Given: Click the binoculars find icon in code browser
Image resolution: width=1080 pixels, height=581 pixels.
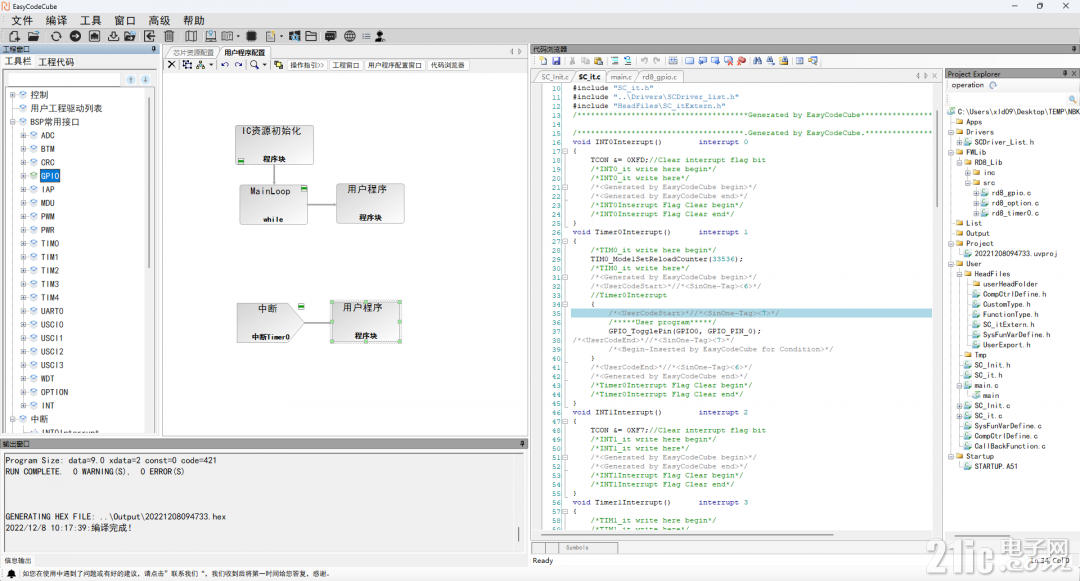Looking at the screenshot, I should coord(757,61).
